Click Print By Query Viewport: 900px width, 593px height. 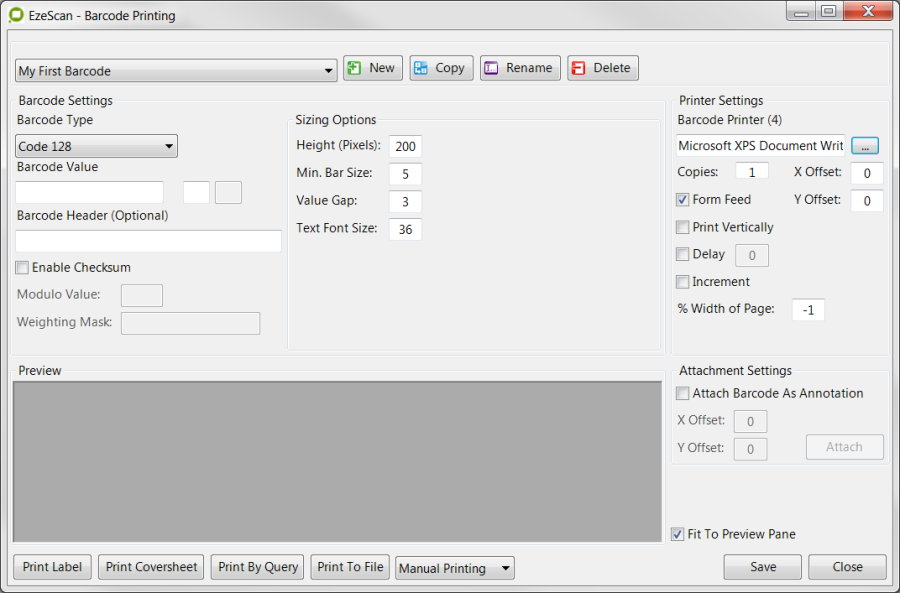click(258, 567)
